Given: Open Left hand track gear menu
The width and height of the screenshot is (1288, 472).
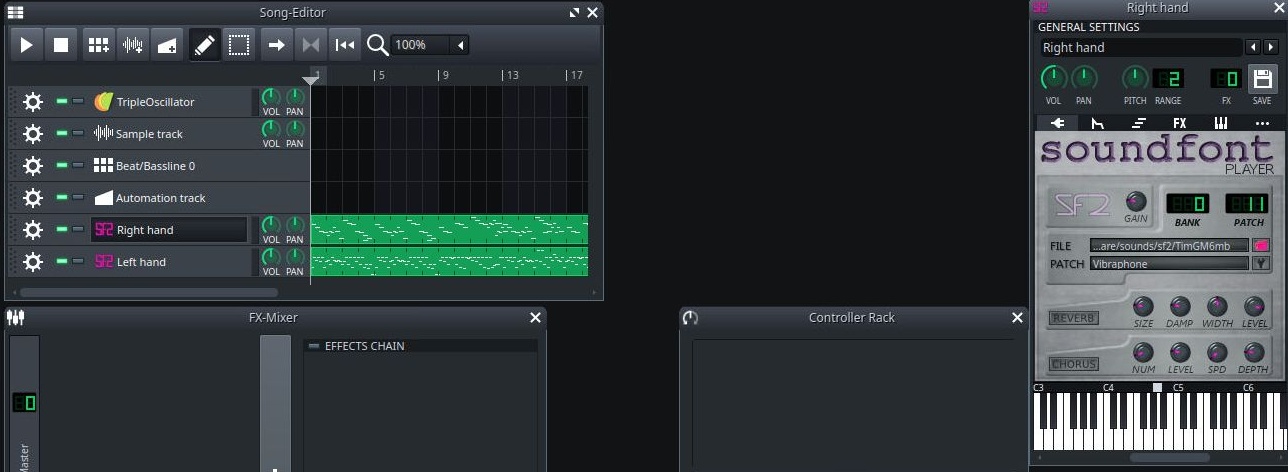Looking at the screenshot, I should click(x=33, y=262).
